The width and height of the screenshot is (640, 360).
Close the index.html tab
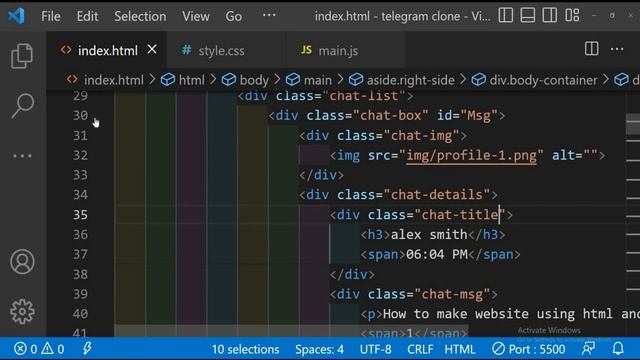point(152,50)
